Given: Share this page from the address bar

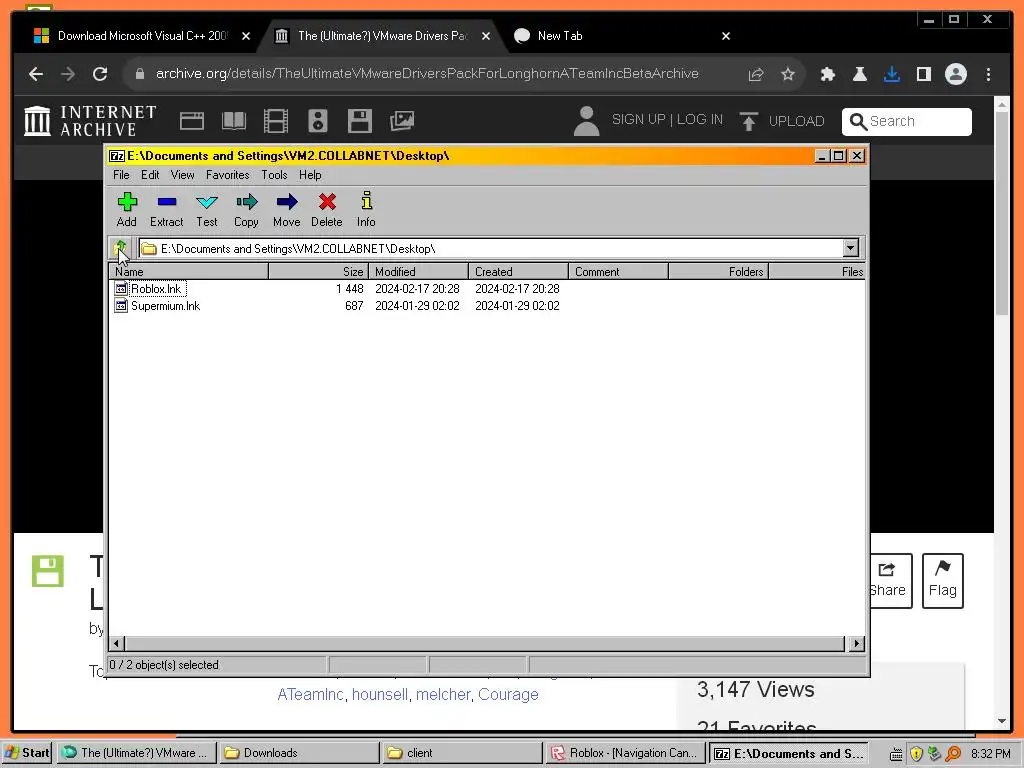Looking at the screenshot, I should tap(756, 74).
